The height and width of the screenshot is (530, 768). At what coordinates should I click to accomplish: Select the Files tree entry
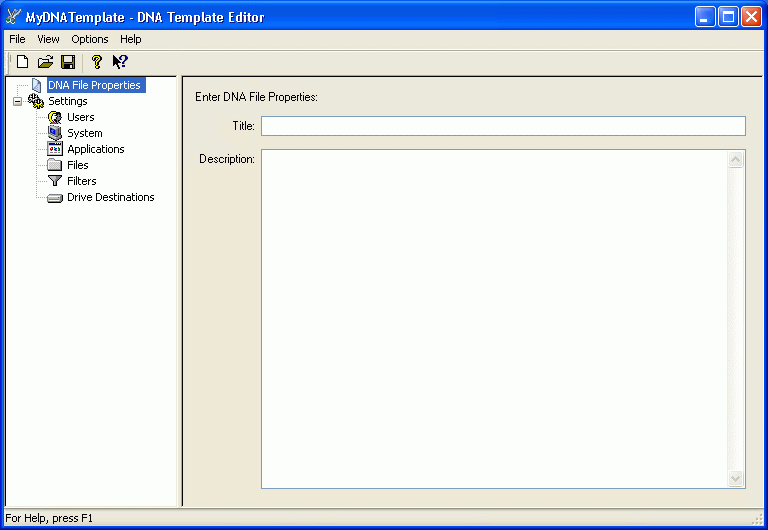(77, 165)
